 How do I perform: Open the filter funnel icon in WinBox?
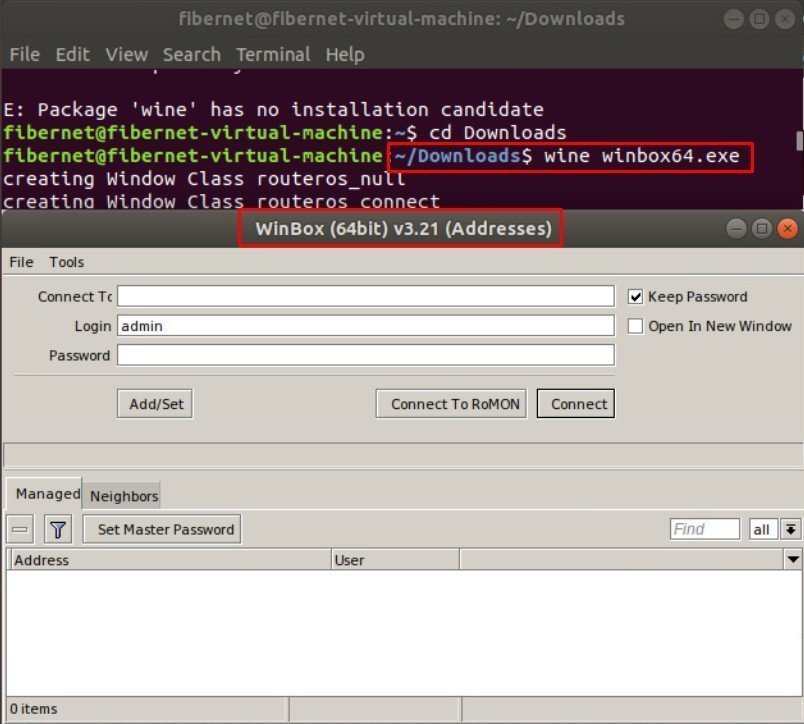tap(58, 529)
